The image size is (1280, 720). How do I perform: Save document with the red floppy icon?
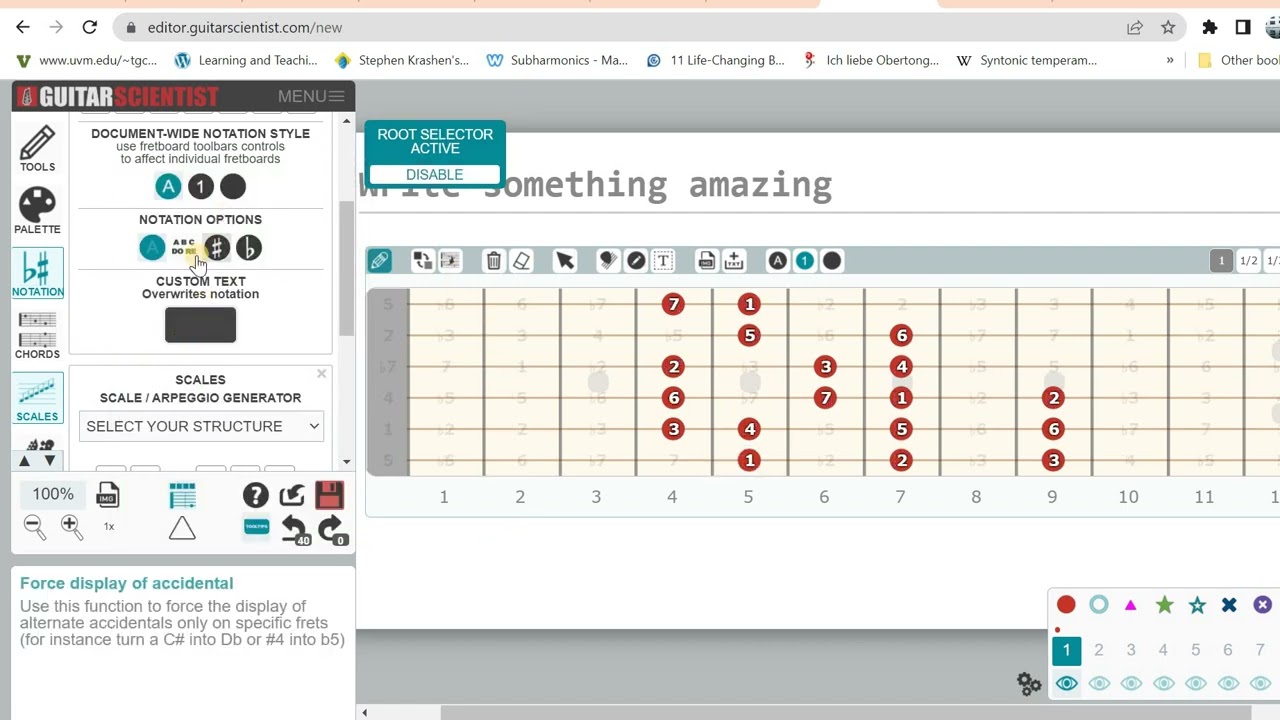(x=329, y=495)
